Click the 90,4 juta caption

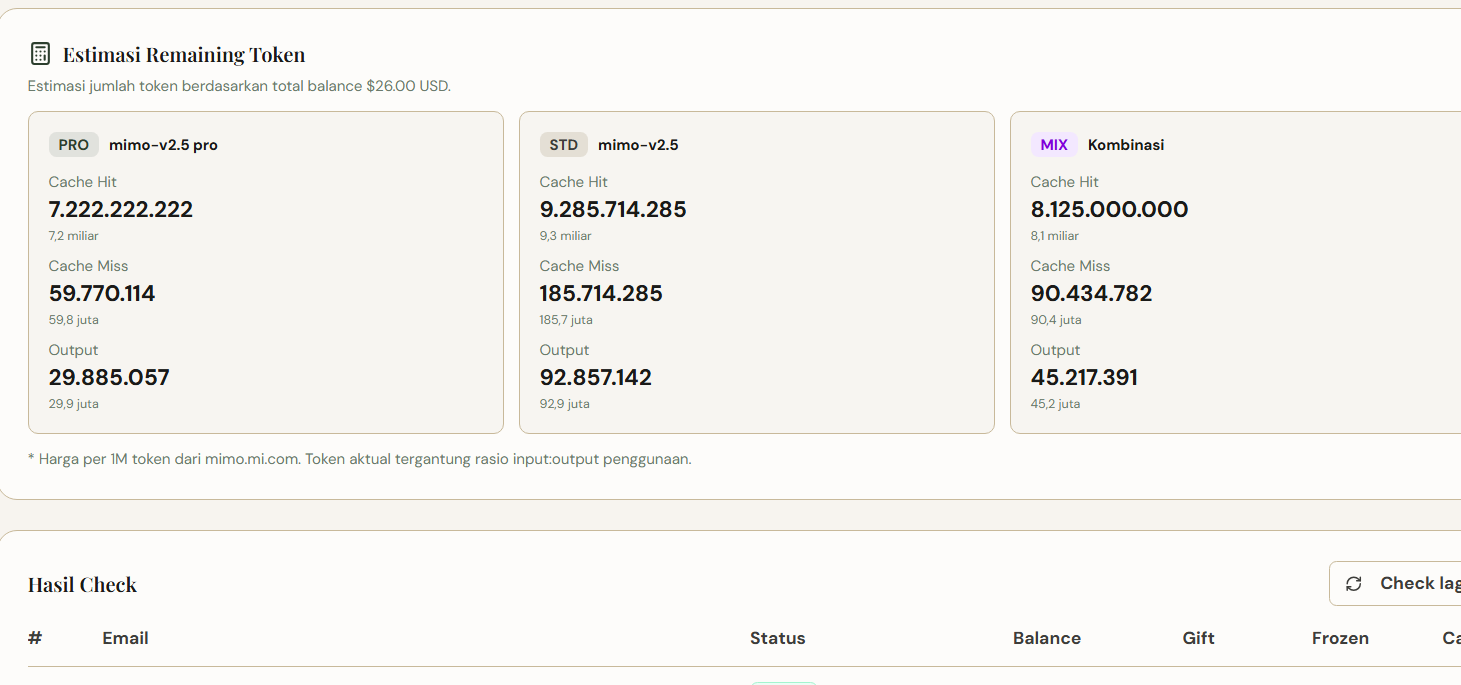pos(1056,320)
